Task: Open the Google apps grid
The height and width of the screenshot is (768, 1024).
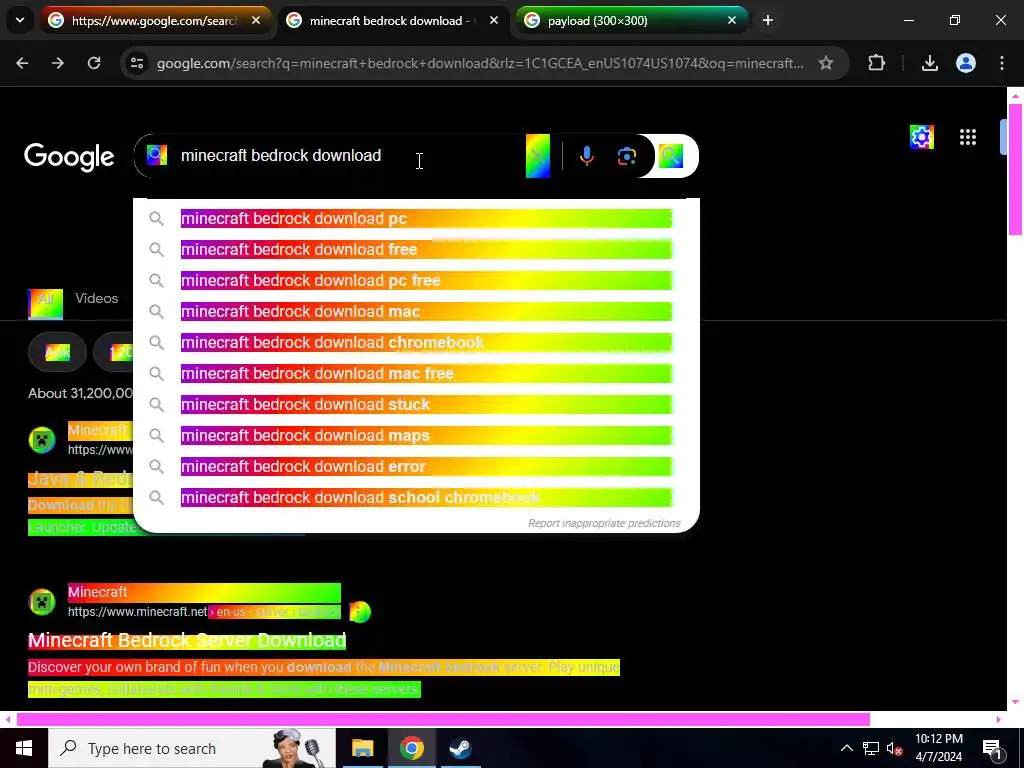Action: tap(968, 137)
